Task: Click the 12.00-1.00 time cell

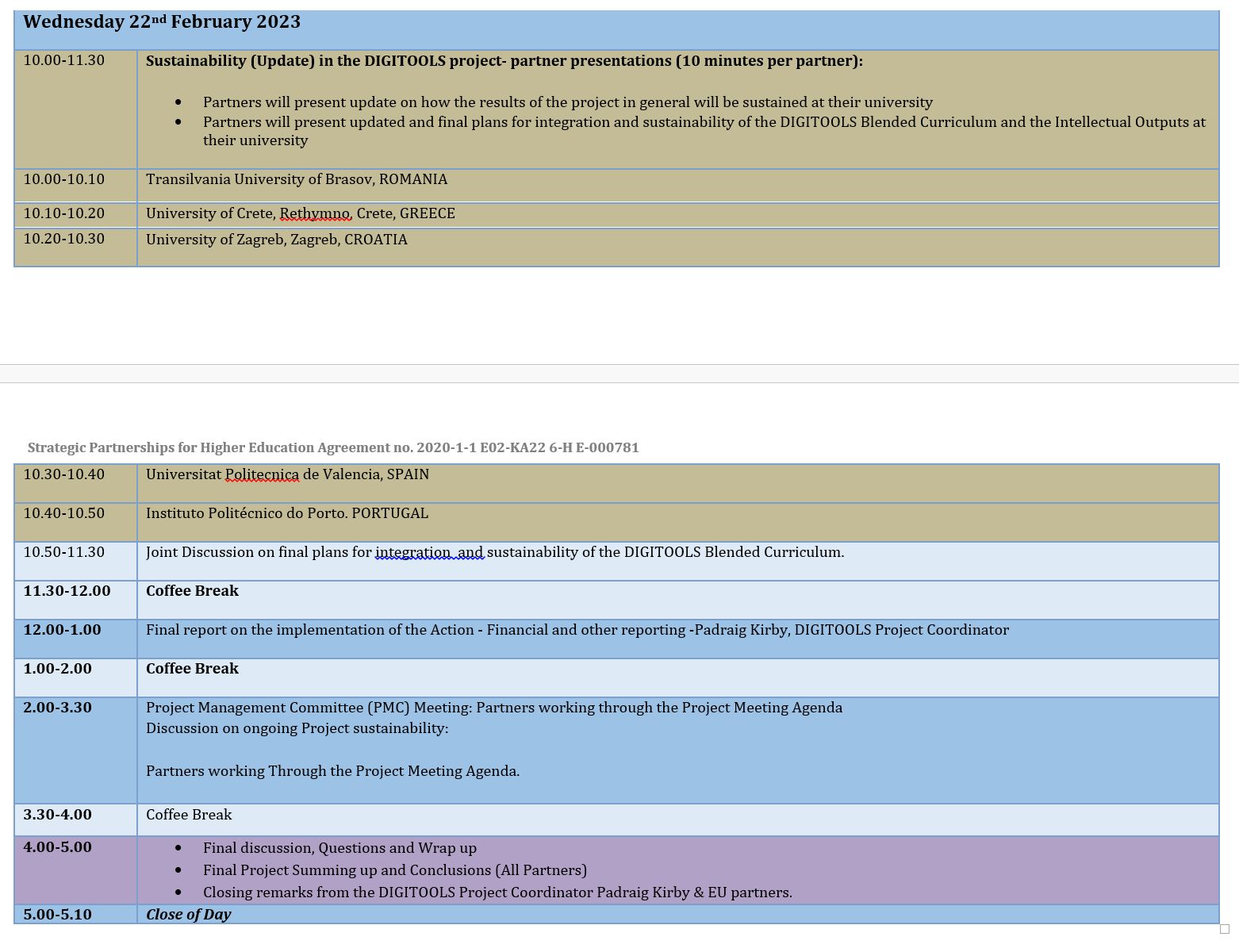Action: (62, 630)
